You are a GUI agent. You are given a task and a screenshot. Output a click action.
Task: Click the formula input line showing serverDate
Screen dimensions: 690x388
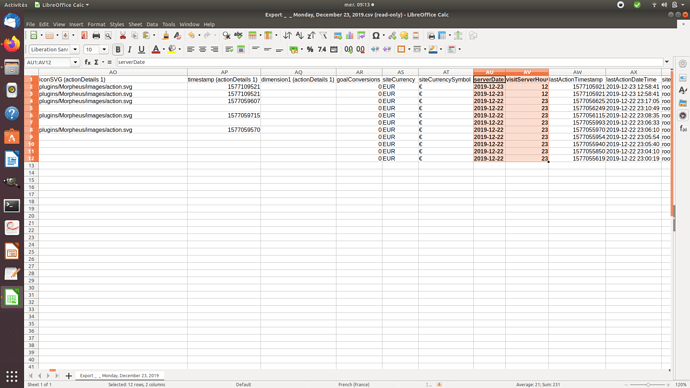(x=389, y=62)
